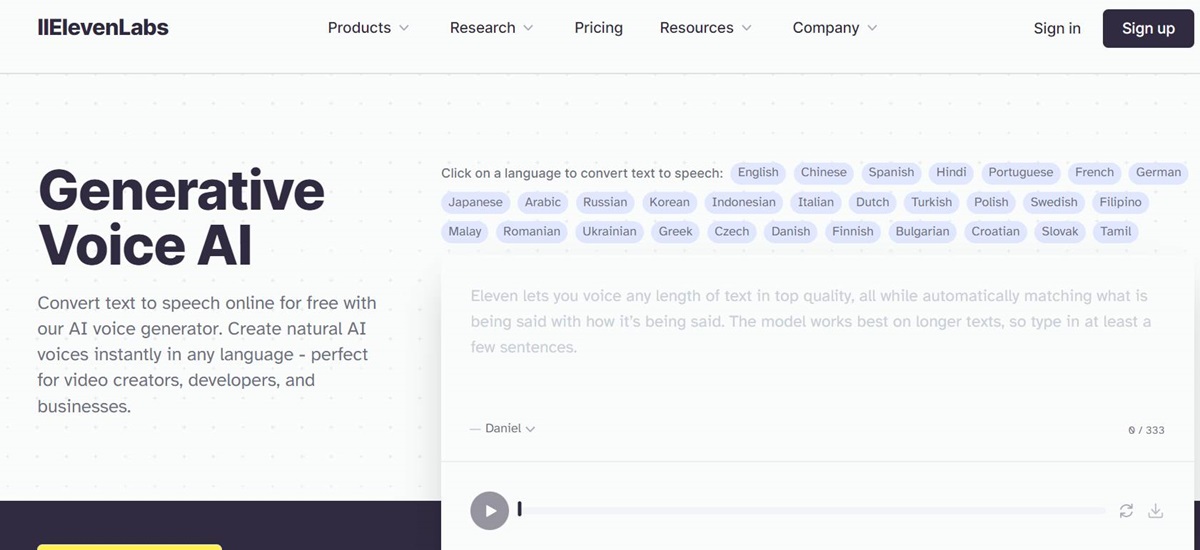Image resolution: width=1200 pixels, height=550 pixels.
Task: Select the Malay language chip
Action: click(x=465, y=231)
